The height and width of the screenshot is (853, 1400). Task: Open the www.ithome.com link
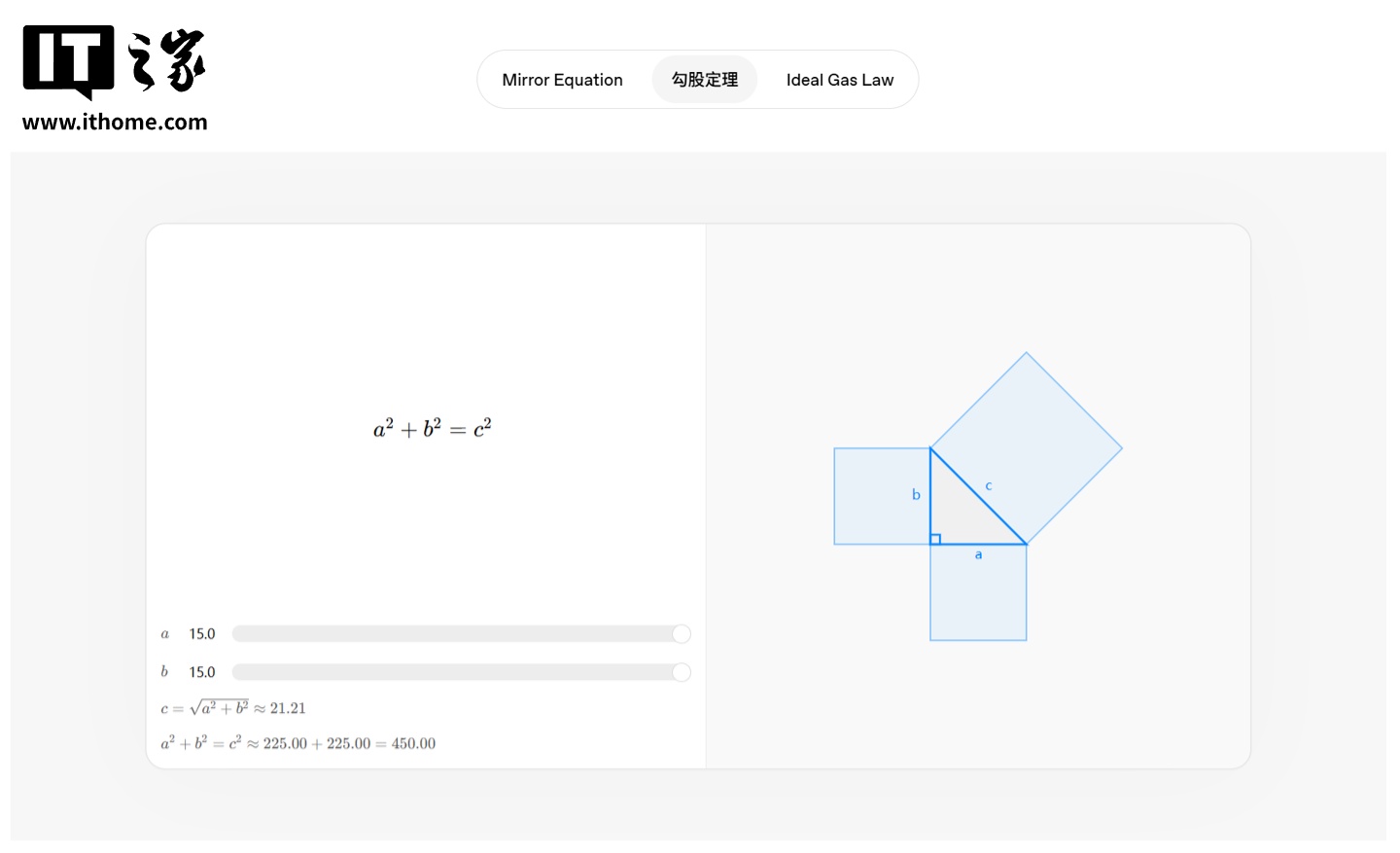pyautogui.click(x=115, y=123)
